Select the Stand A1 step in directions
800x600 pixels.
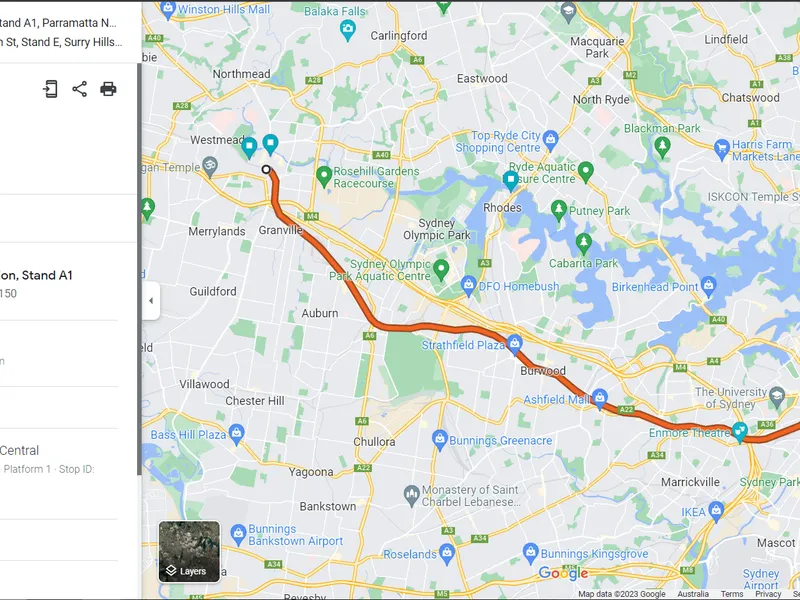pos(59,283)
